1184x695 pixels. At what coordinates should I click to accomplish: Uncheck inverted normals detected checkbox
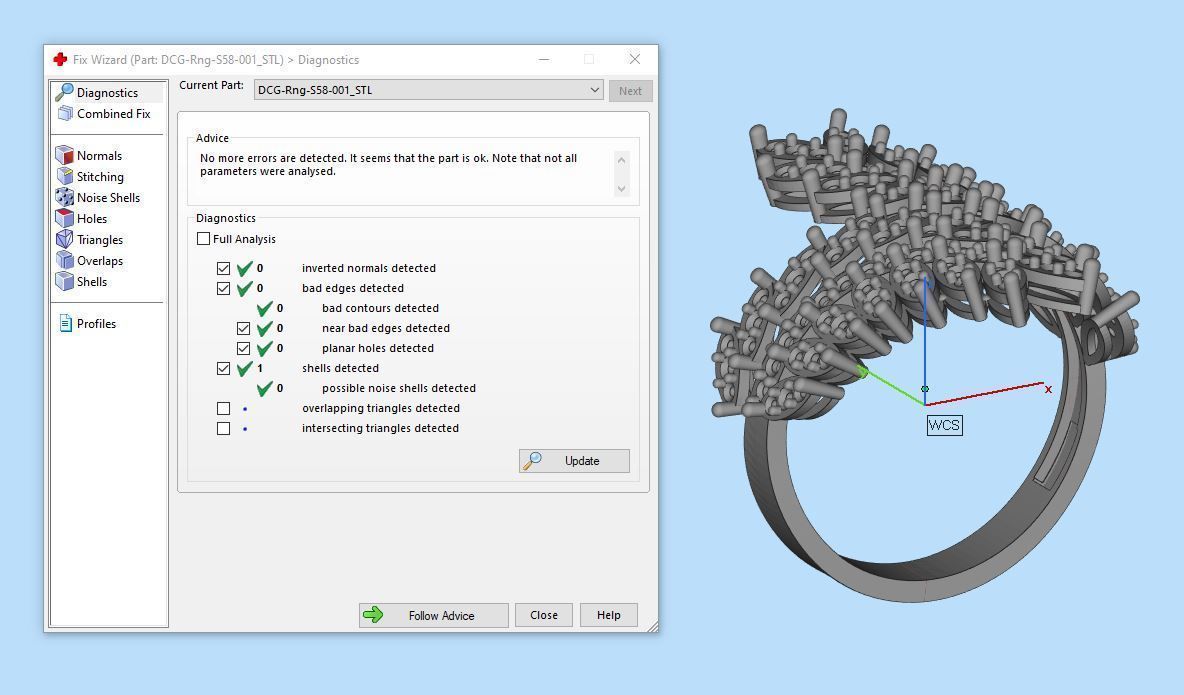click(224, 268)
